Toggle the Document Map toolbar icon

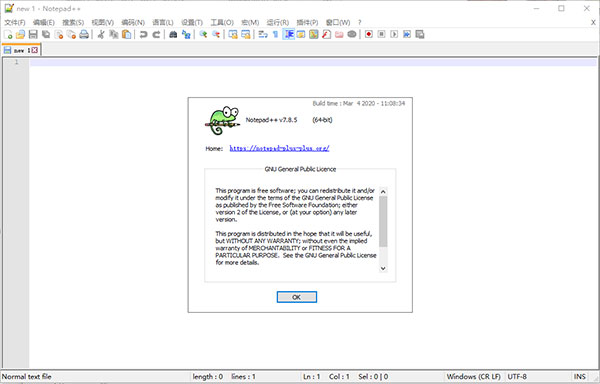click(314, 35)
